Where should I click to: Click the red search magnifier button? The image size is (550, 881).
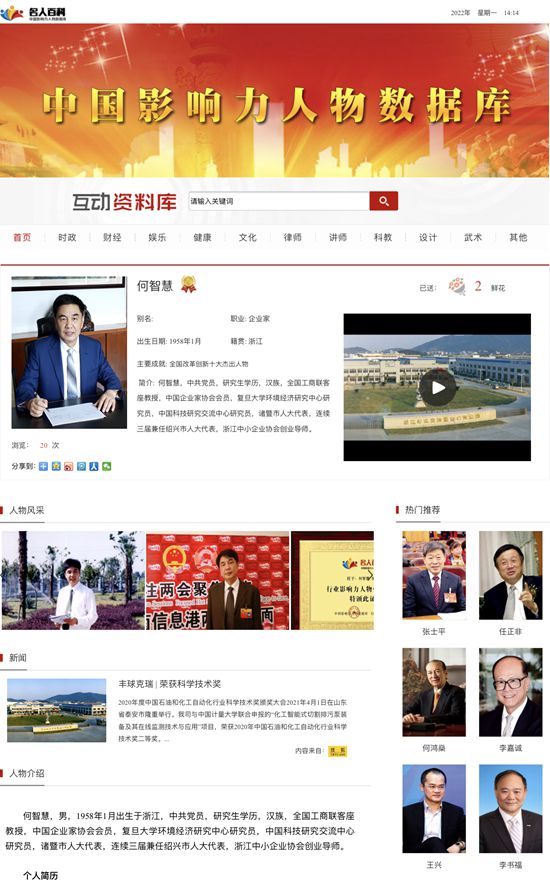(x=384, y=201)
